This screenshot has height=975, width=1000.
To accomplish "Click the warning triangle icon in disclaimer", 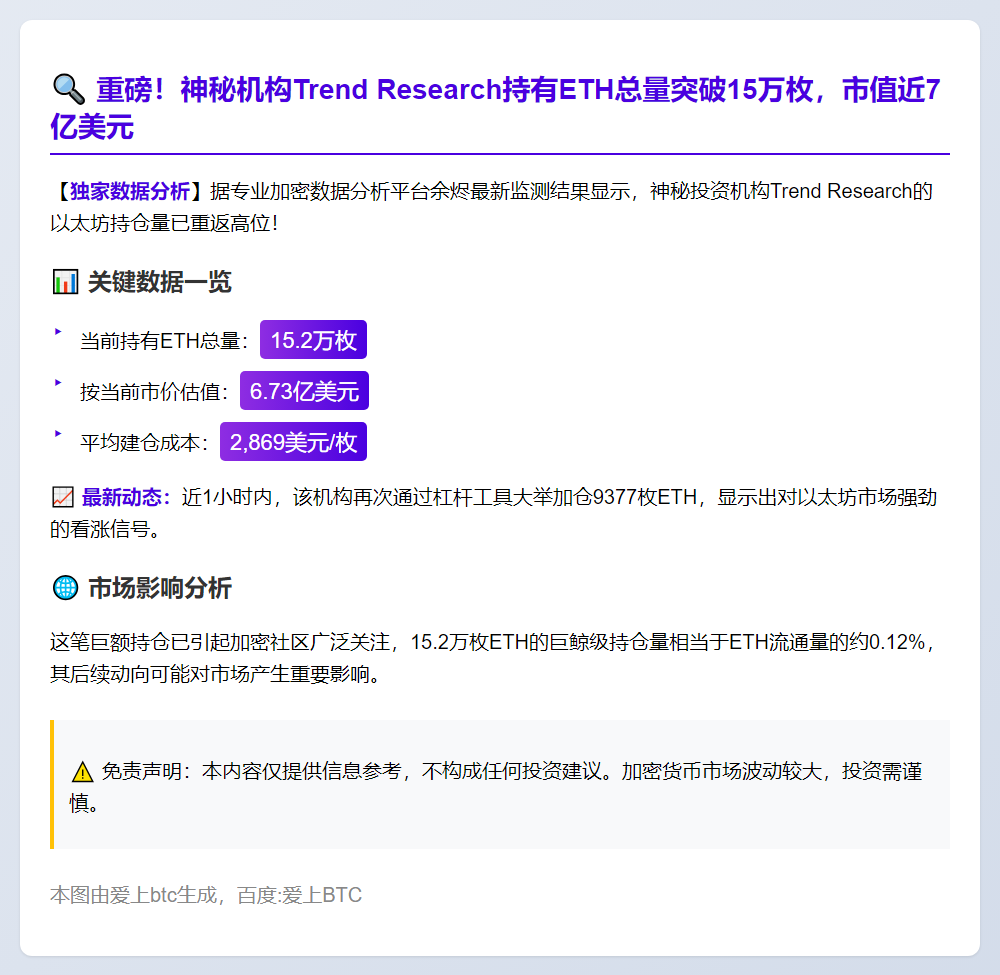I will pyautogui.click(x=82, y=772).
